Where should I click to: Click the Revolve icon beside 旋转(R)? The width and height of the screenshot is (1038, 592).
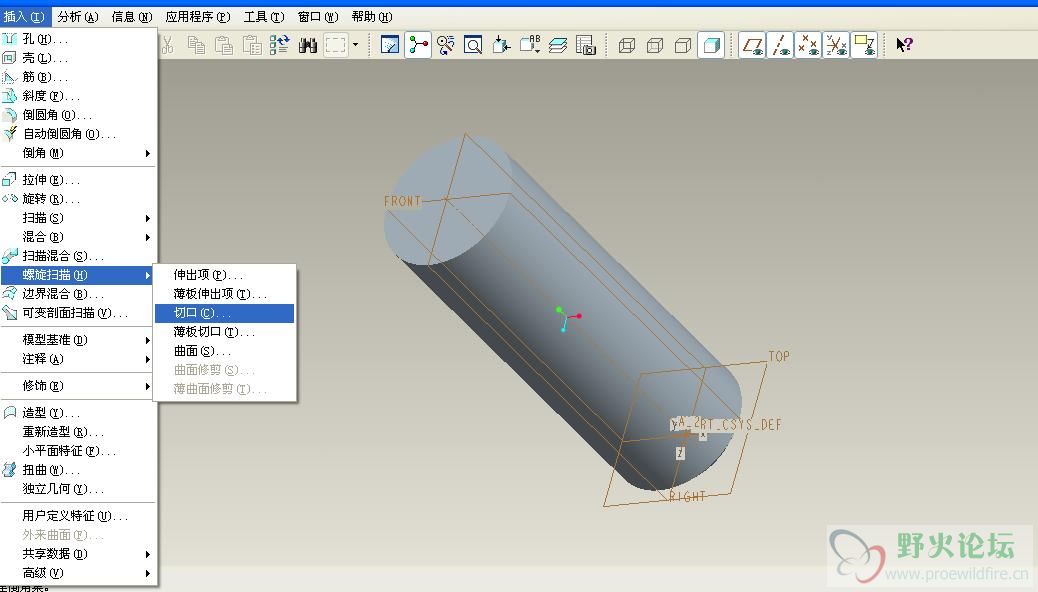[9, 199]
